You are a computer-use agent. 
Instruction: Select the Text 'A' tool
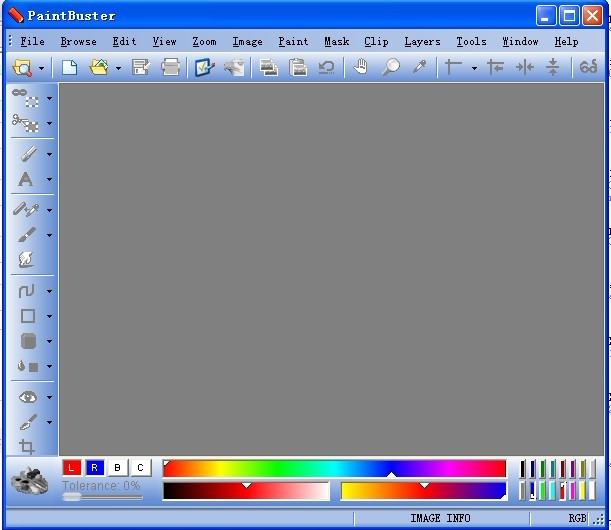click(26, 179)
